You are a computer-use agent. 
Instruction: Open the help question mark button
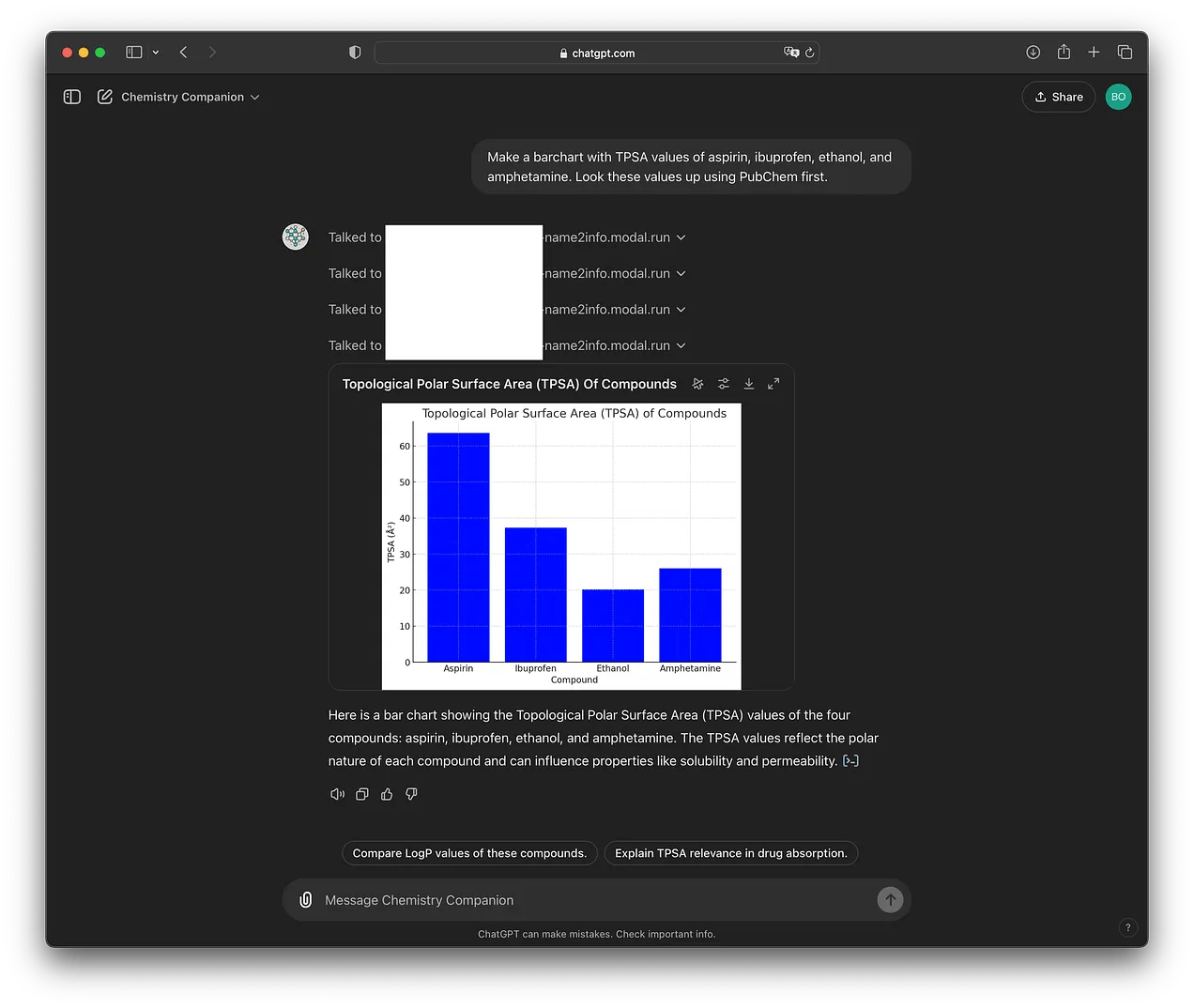pos(1128,927)
